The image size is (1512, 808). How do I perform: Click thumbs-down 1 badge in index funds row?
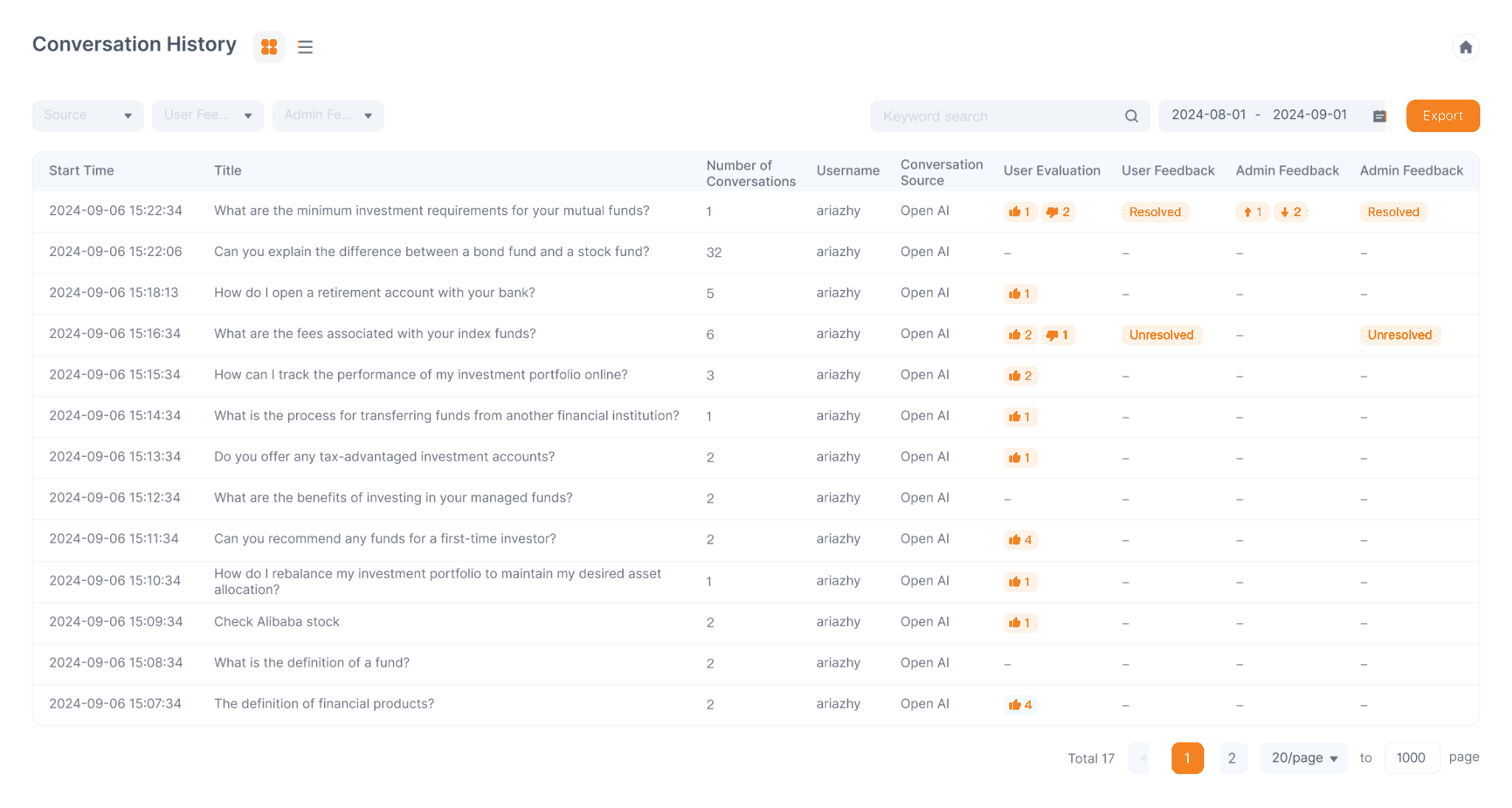[1058, 335]
